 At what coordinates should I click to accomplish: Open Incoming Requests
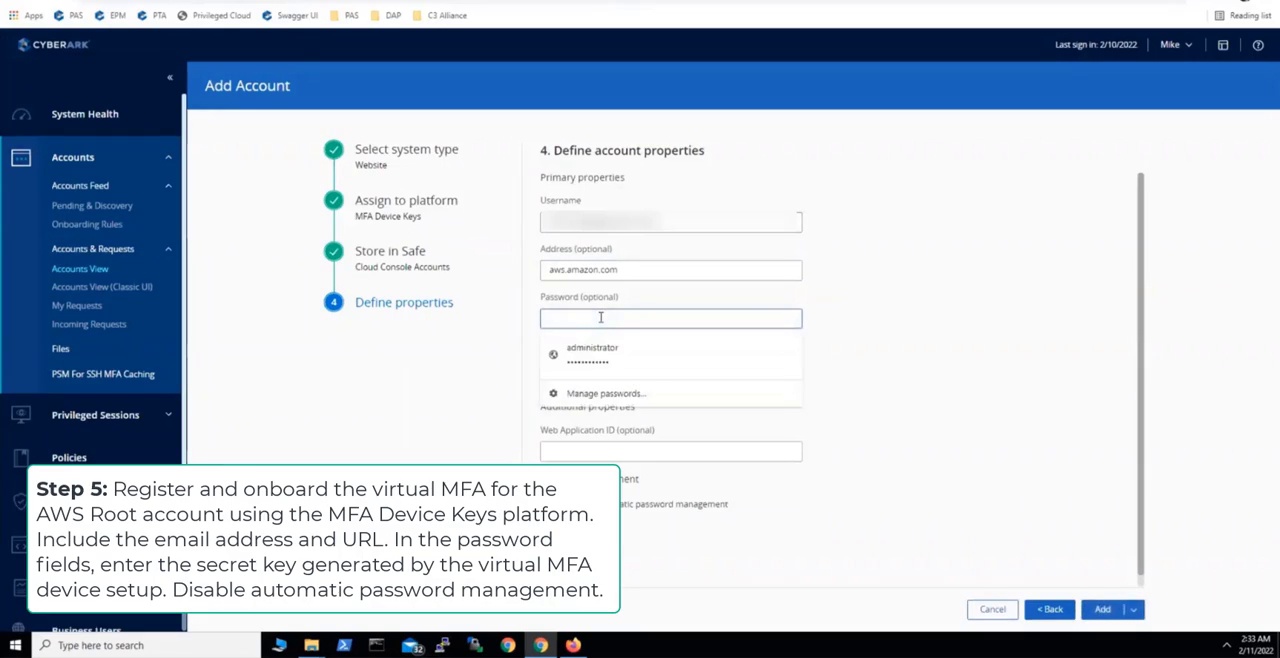click(x=89, y=324)
